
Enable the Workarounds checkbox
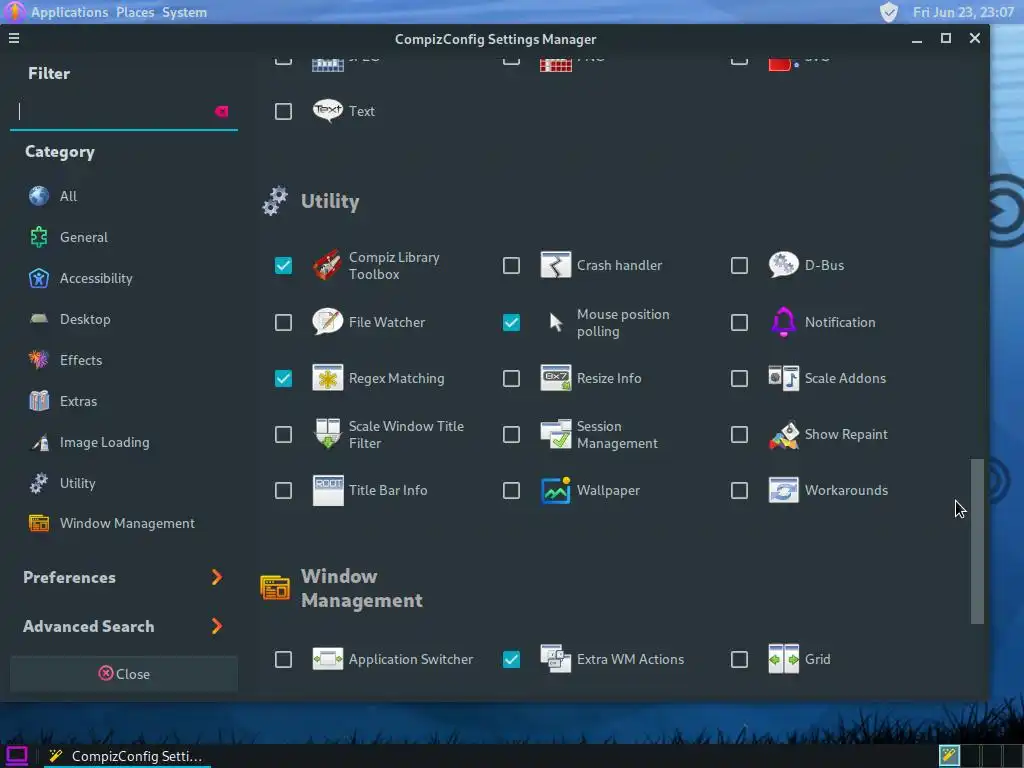coord(739,490)
